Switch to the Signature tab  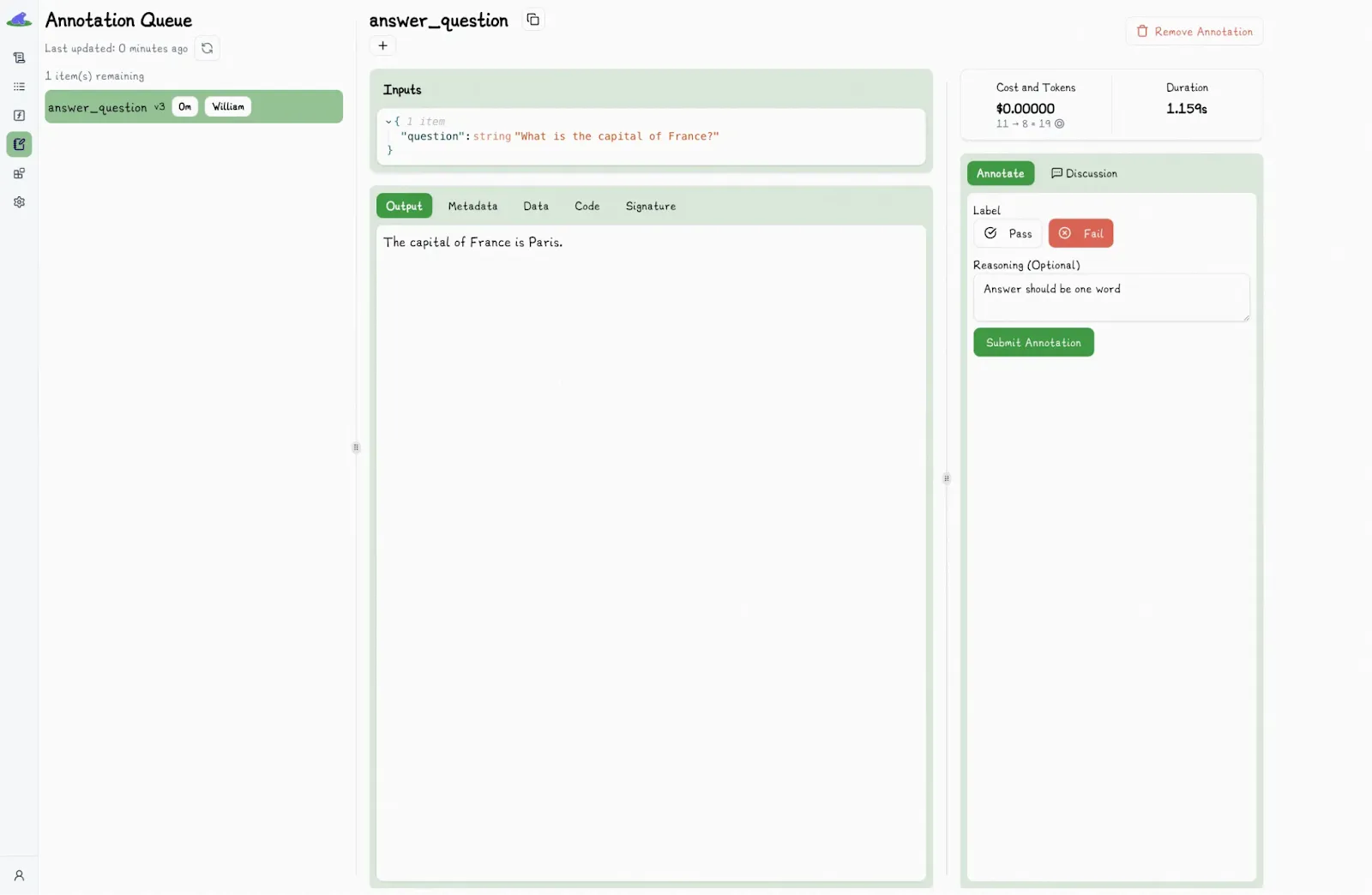650,206
